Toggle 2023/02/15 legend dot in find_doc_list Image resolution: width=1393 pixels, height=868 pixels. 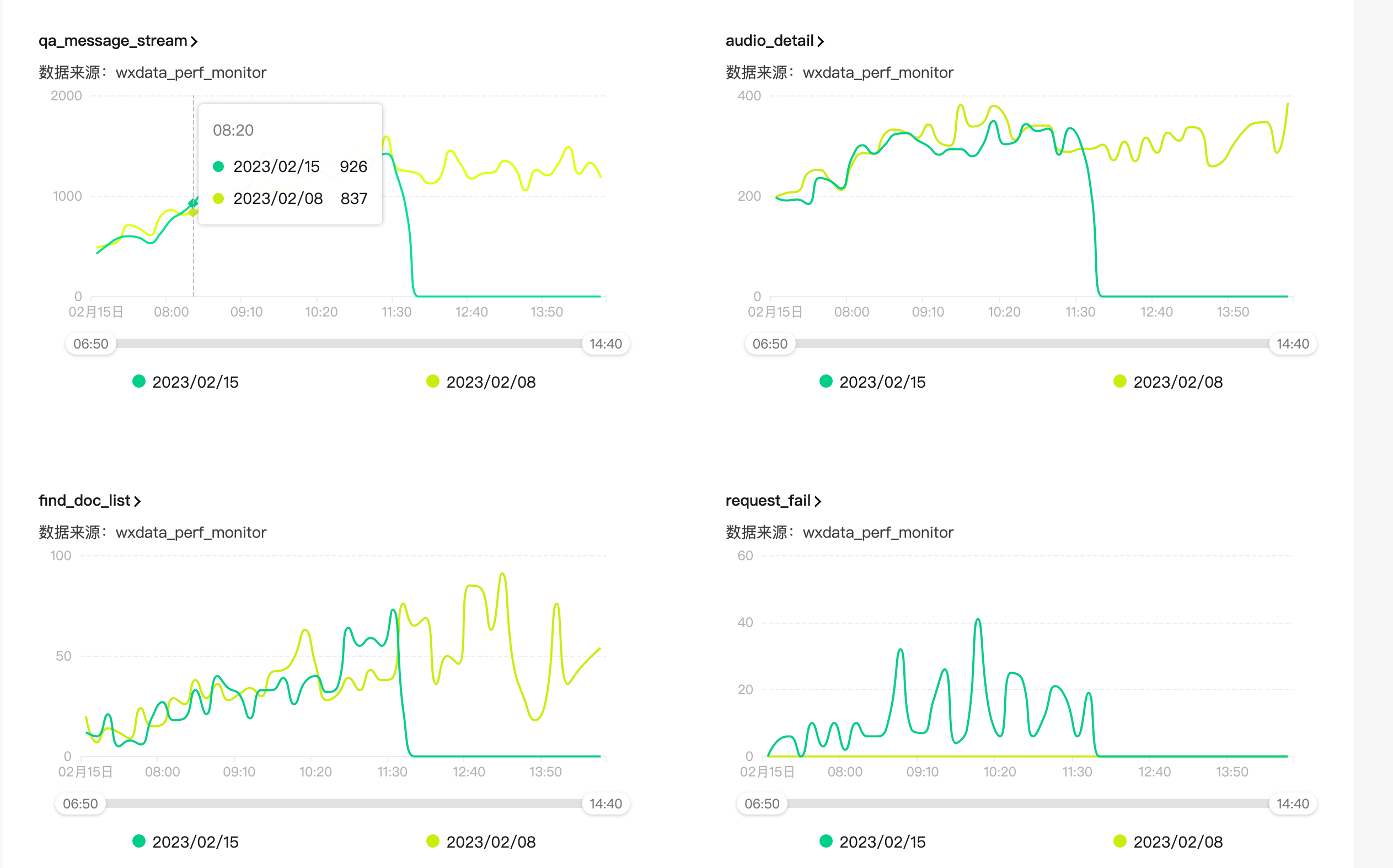pyautogui.click(x=139, y=842)
